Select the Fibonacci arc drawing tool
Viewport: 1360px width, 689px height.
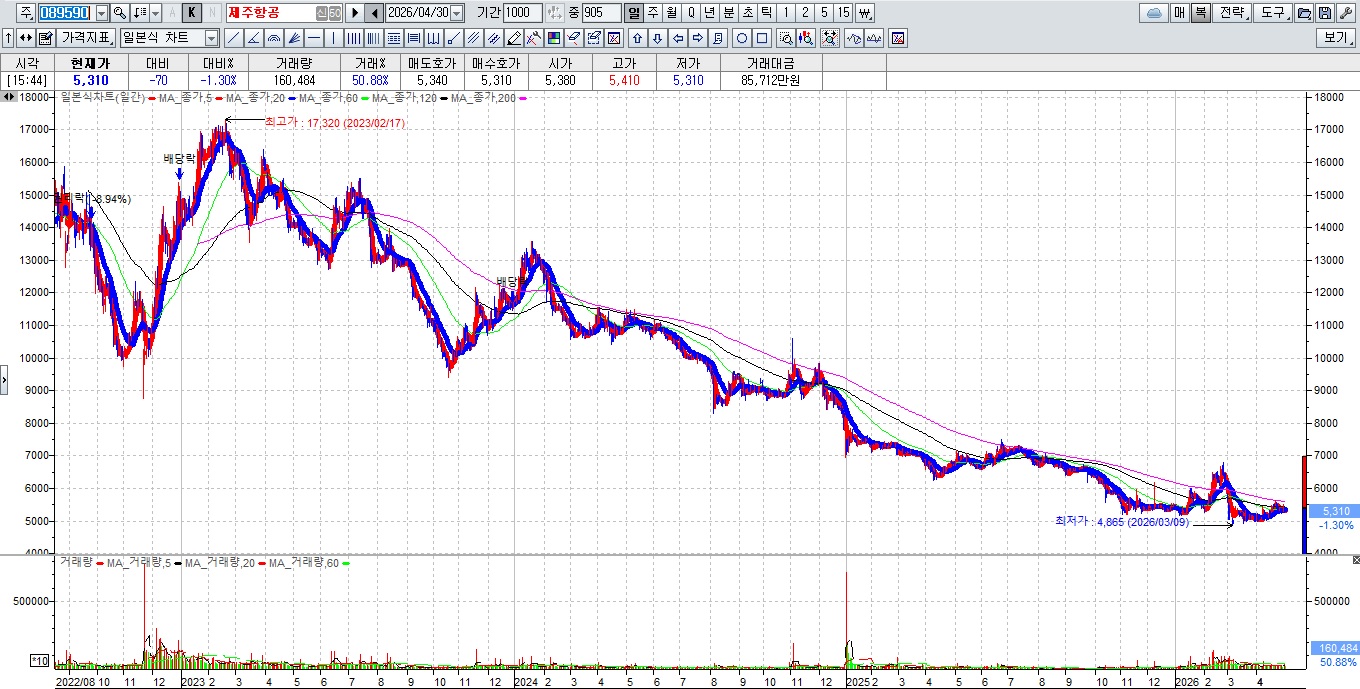pyautogui.click(x=274, y=38)
